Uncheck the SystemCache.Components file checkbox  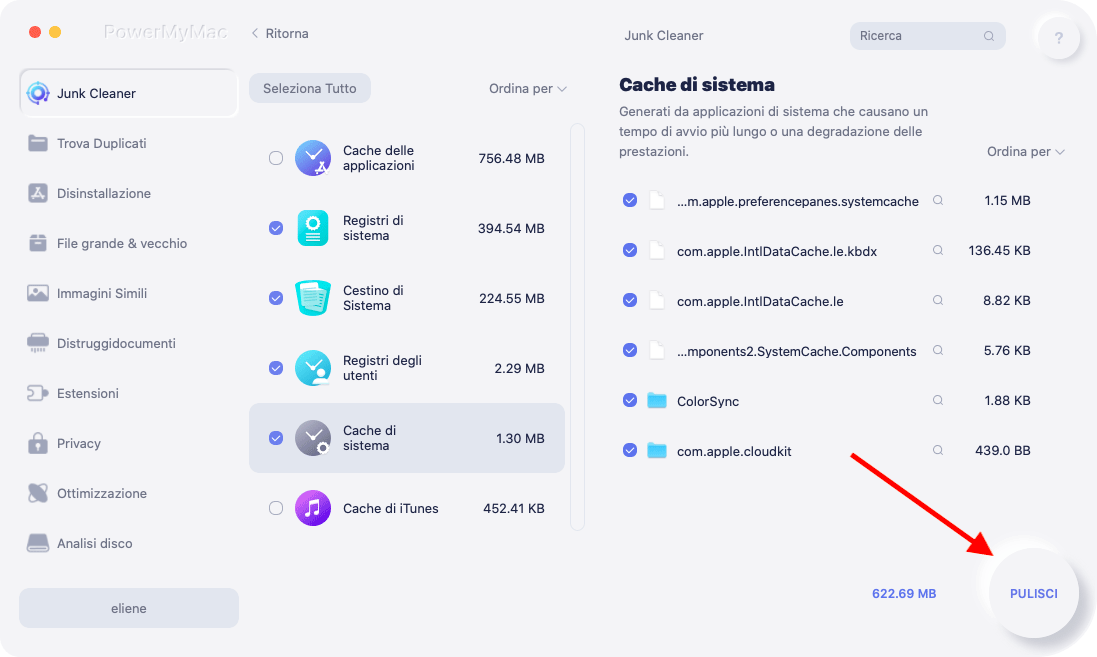[x=630, y=351]
